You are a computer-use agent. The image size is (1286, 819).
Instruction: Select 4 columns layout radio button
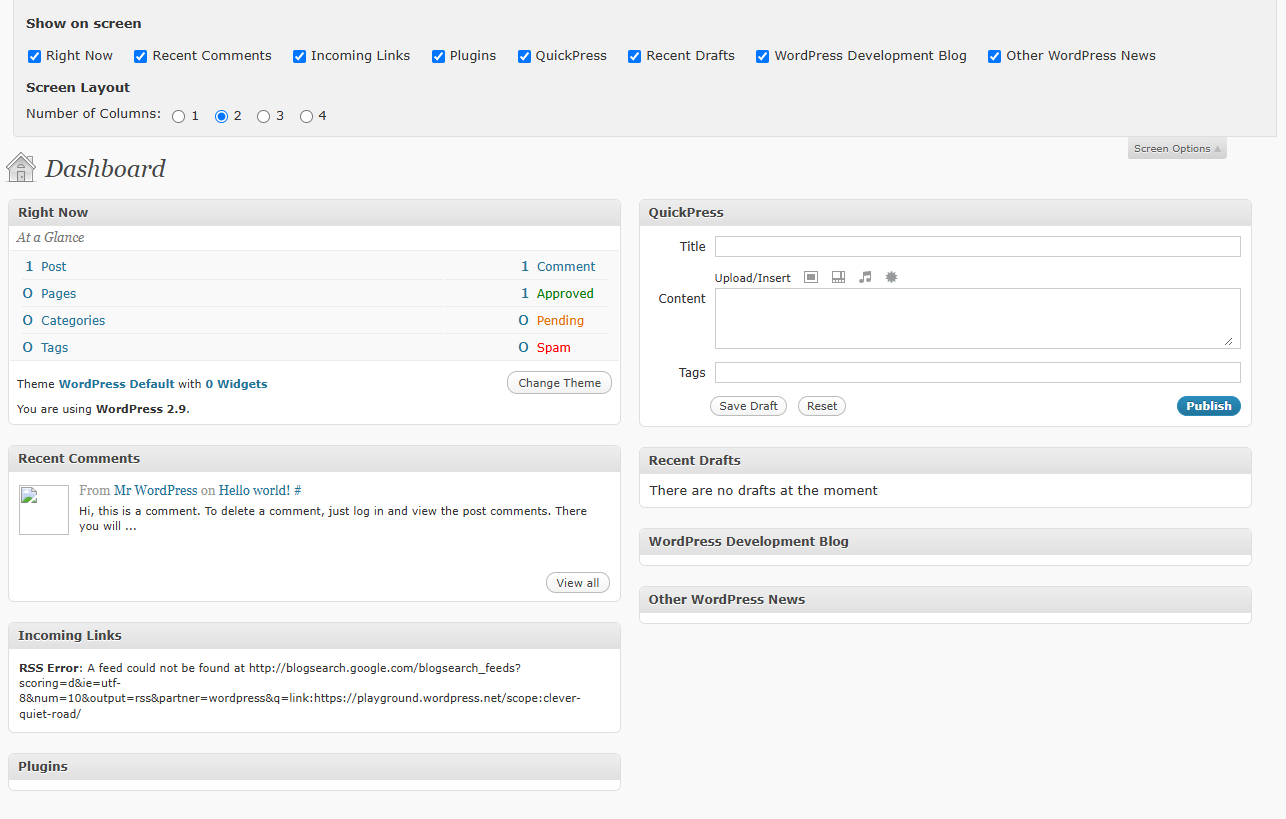pos(306,116)
